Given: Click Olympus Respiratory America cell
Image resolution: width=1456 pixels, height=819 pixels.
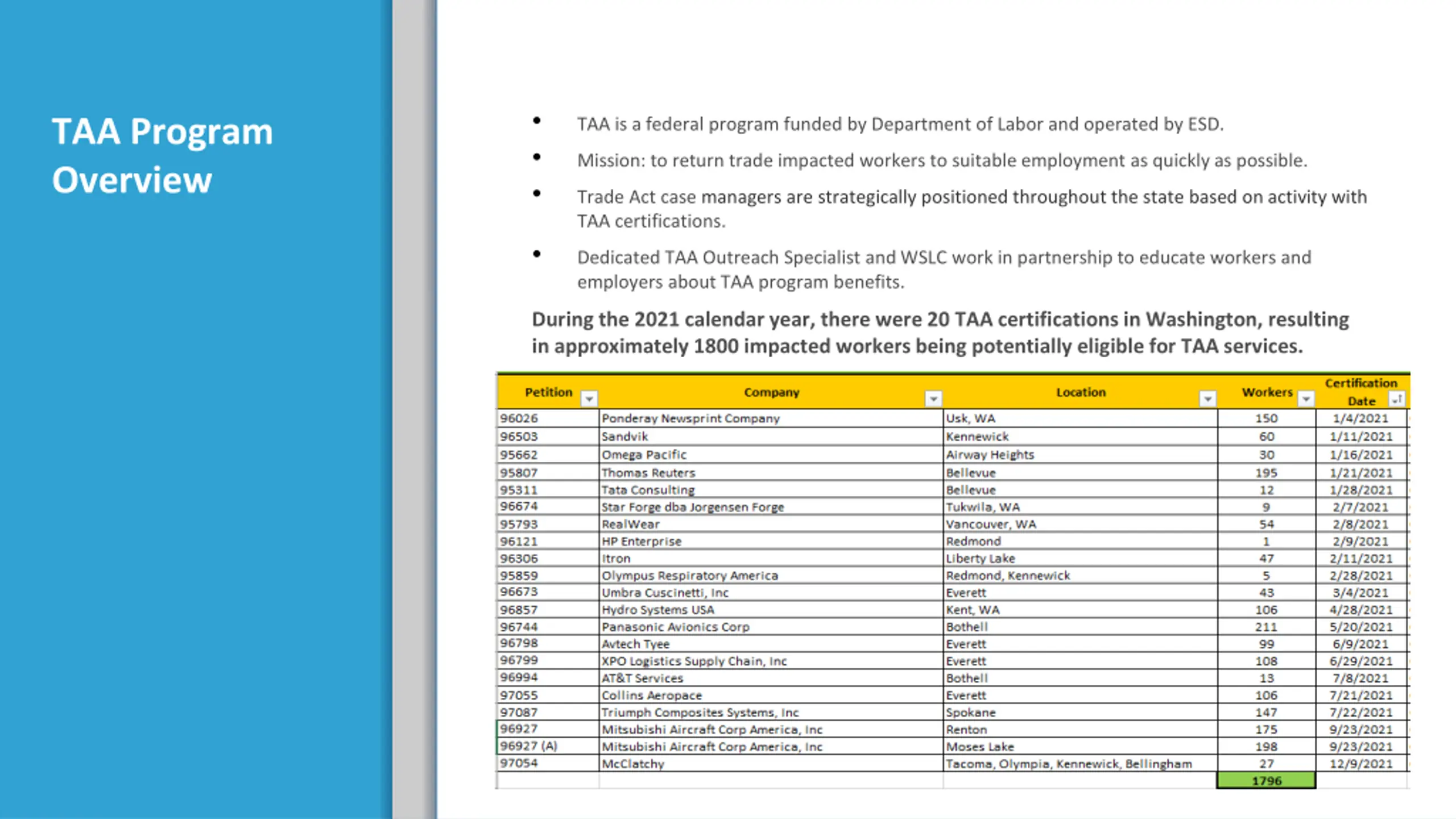Looking at the screenshot, I should click(771, 575).
